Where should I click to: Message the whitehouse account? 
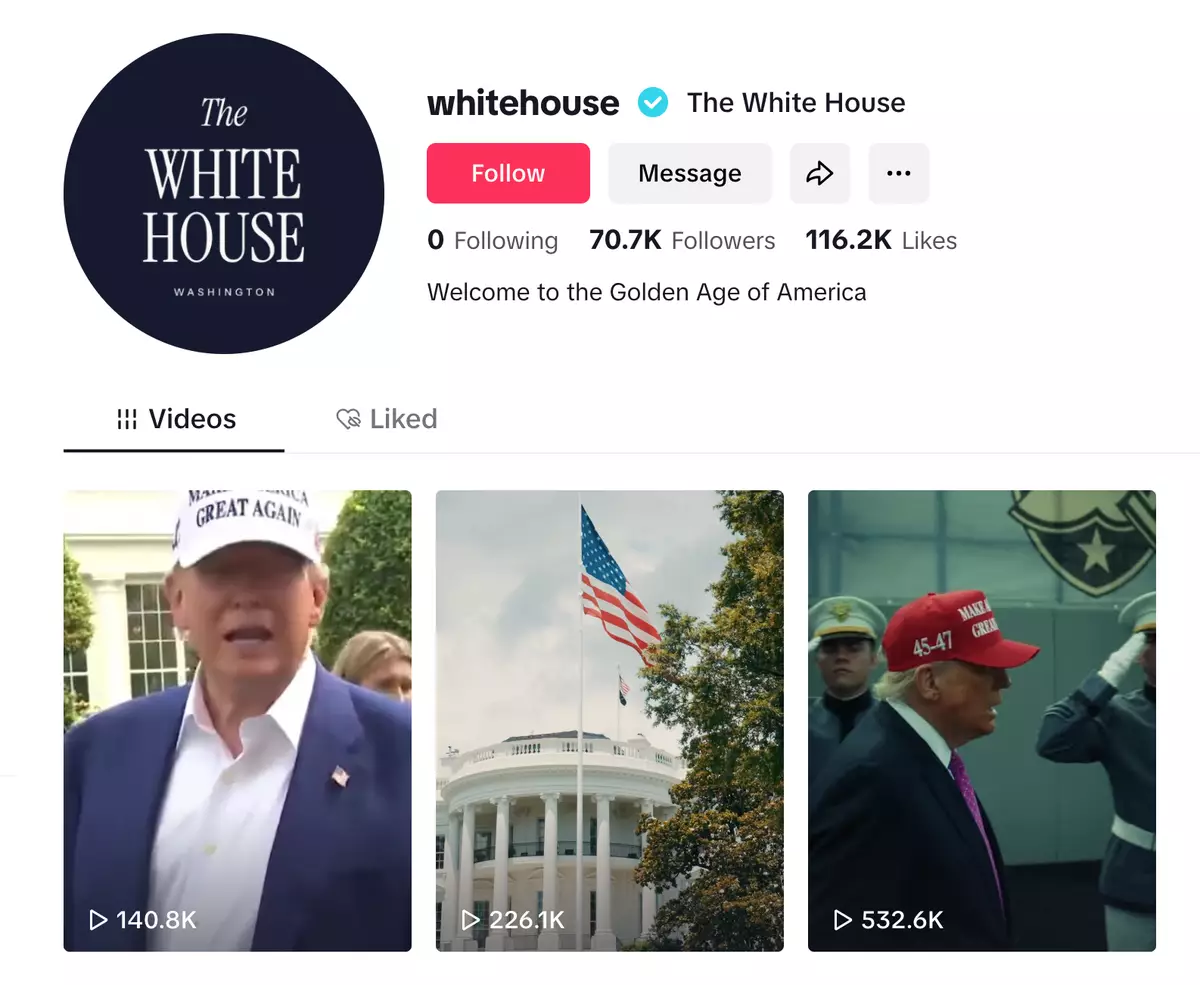point(690,174)
